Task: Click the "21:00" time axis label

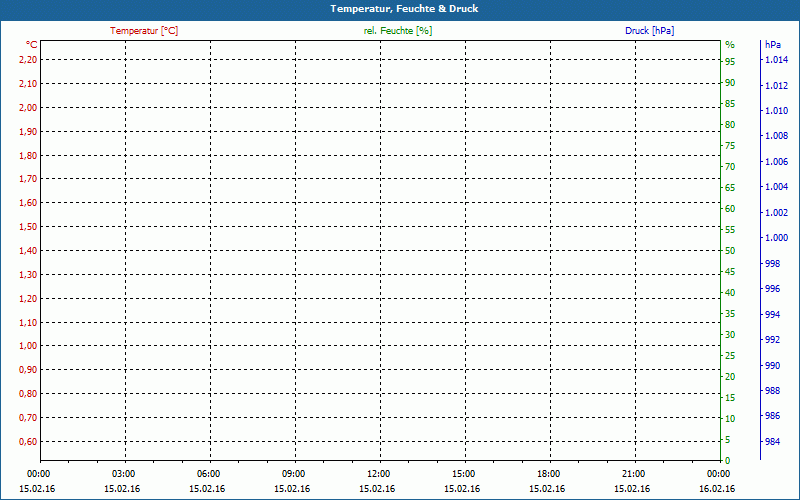Action: pyautogui.click(x=633, y=474)
